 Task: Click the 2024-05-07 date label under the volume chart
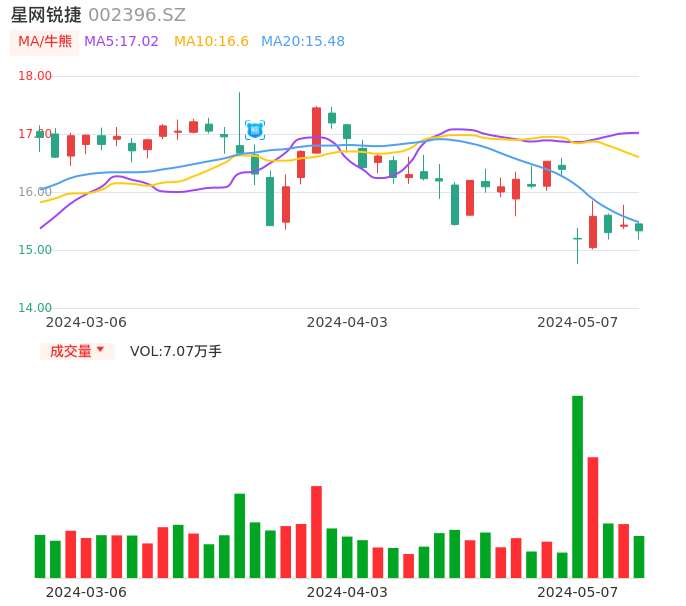(x=577, y=592)
